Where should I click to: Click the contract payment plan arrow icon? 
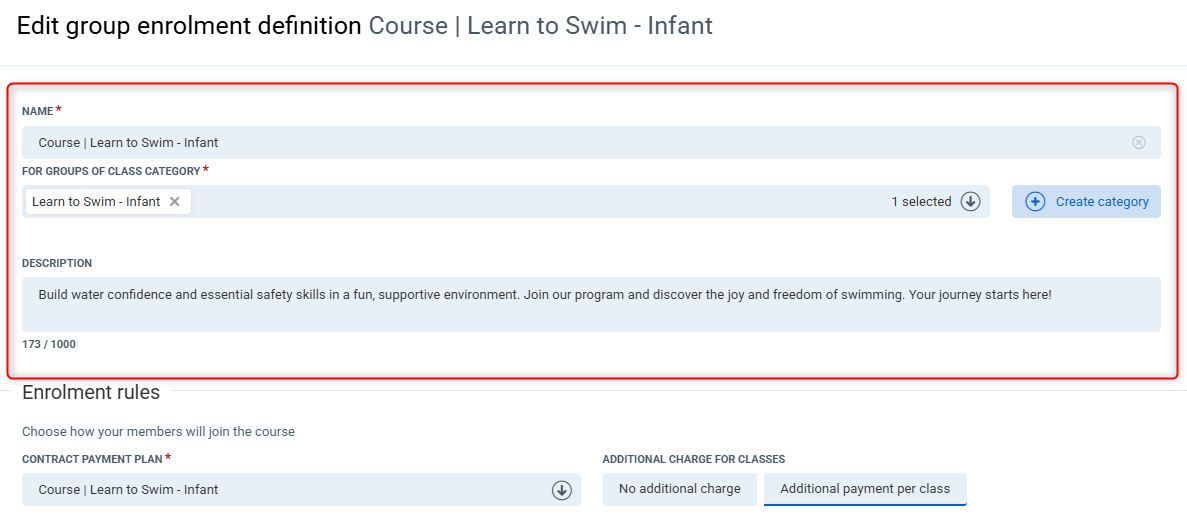click(x=561, y=490)
